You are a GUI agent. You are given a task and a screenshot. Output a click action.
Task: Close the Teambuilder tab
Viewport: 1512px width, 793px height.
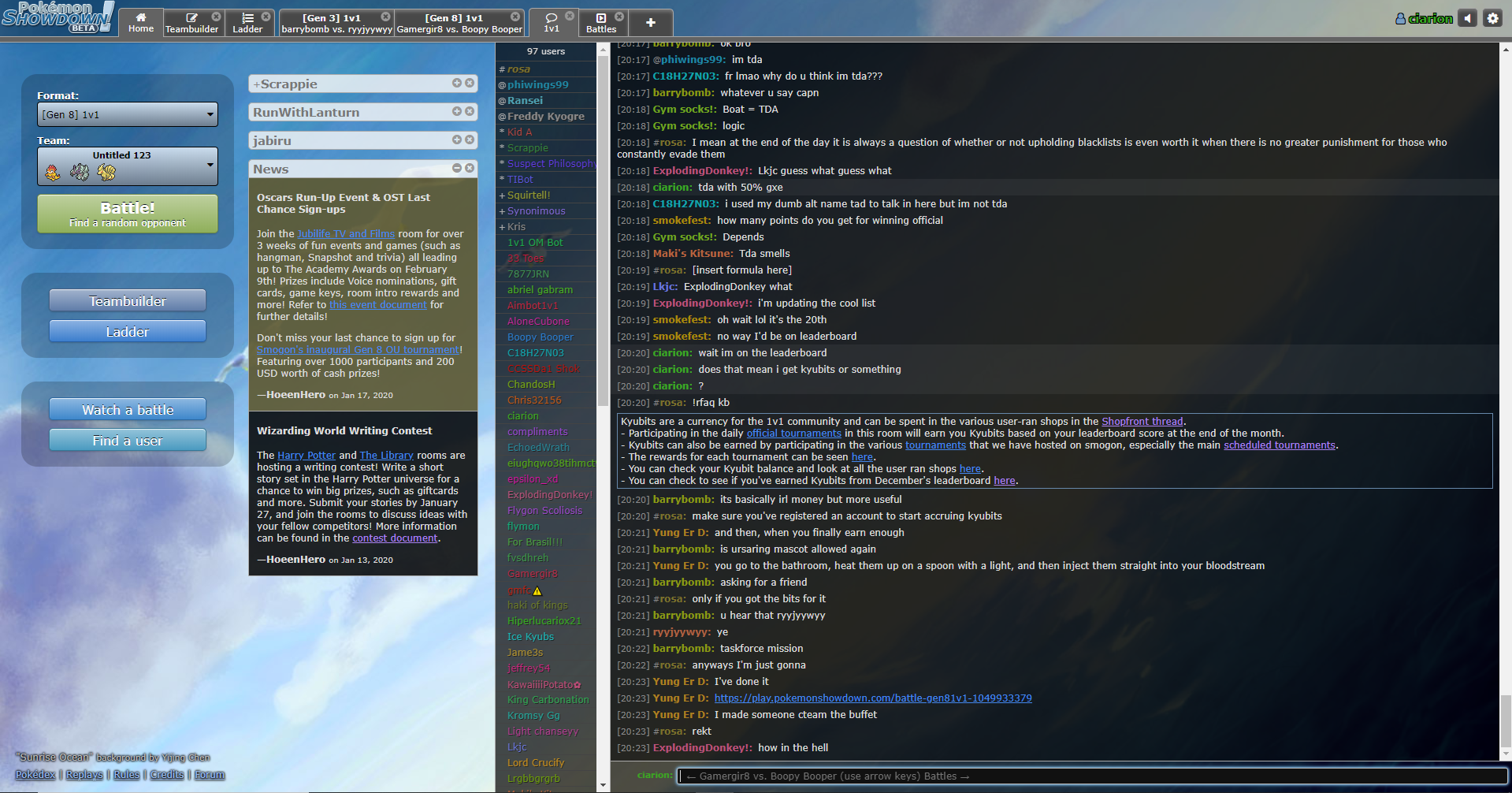216,17
